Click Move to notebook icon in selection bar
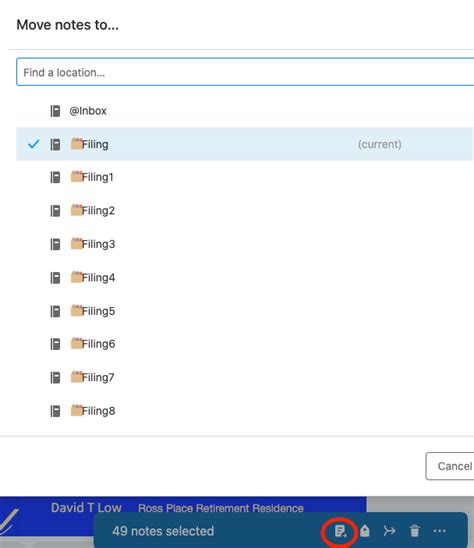The width and height of the screenshot is (474, 548). (340, 531)
